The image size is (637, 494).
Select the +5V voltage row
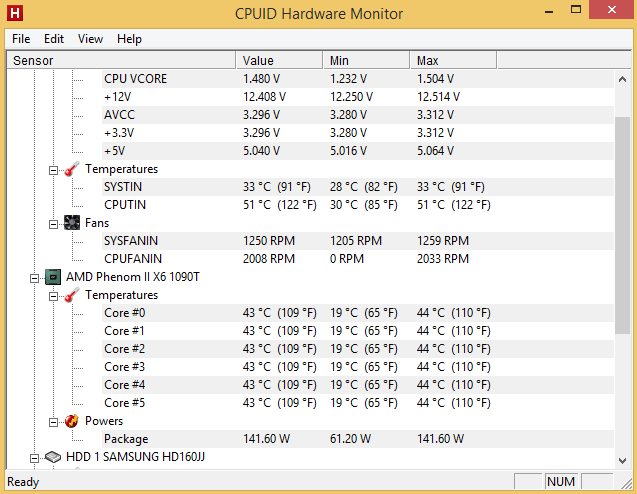358,151
